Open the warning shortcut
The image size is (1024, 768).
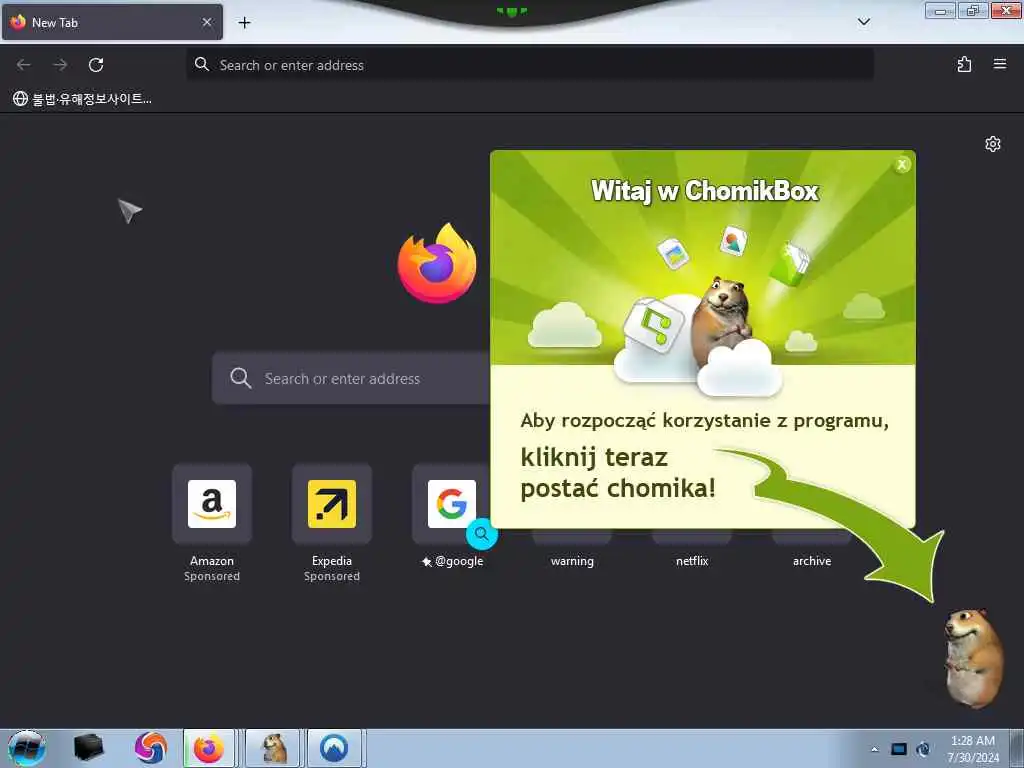click(572, 561)
